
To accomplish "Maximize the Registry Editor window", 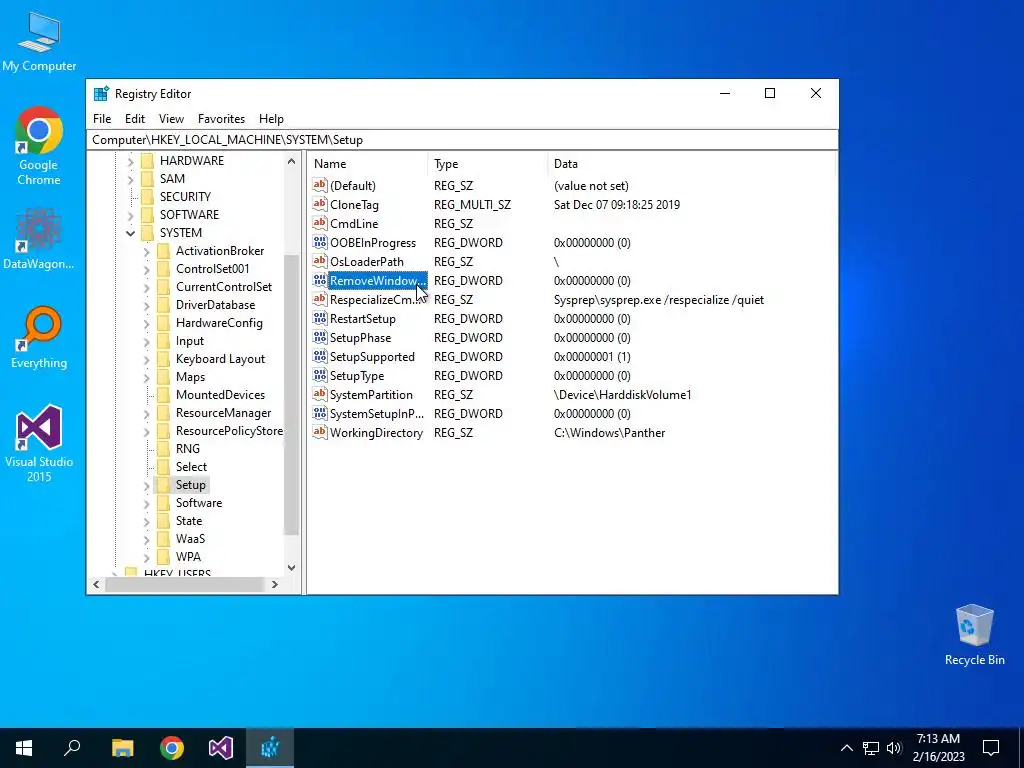I will pyautogui.click(x=770, y=93).
